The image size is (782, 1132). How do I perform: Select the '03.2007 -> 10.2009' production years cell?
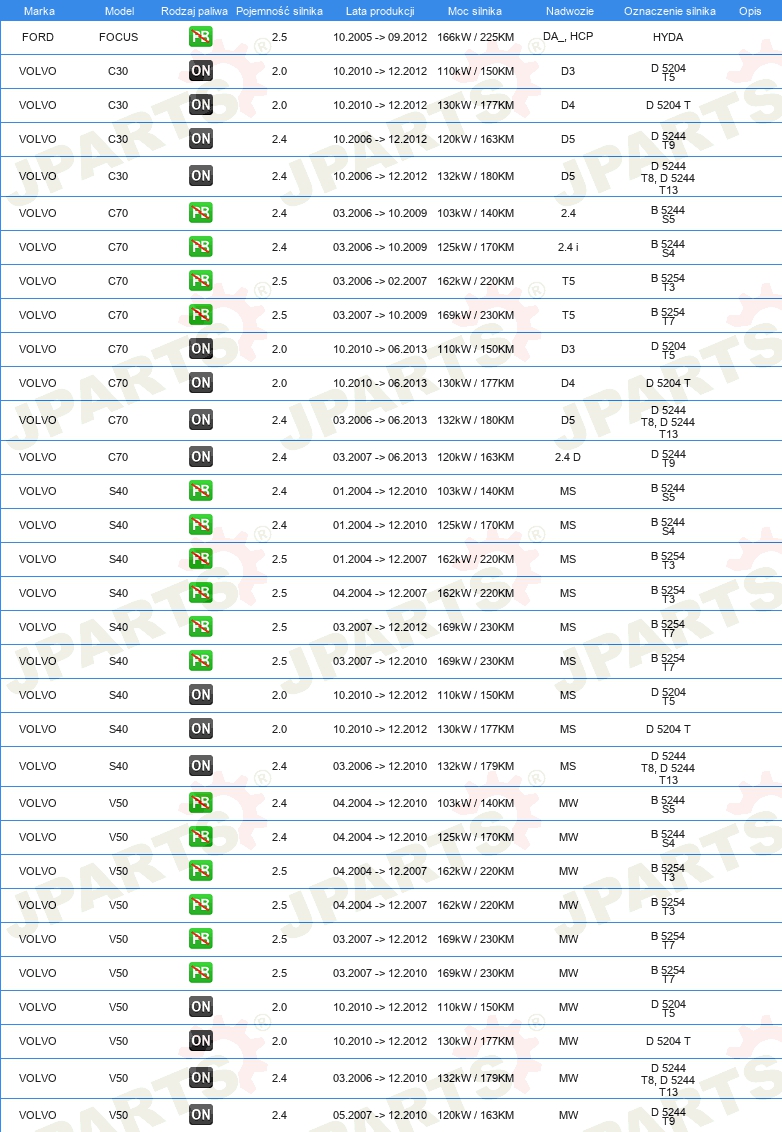click(x=380, y=315)
